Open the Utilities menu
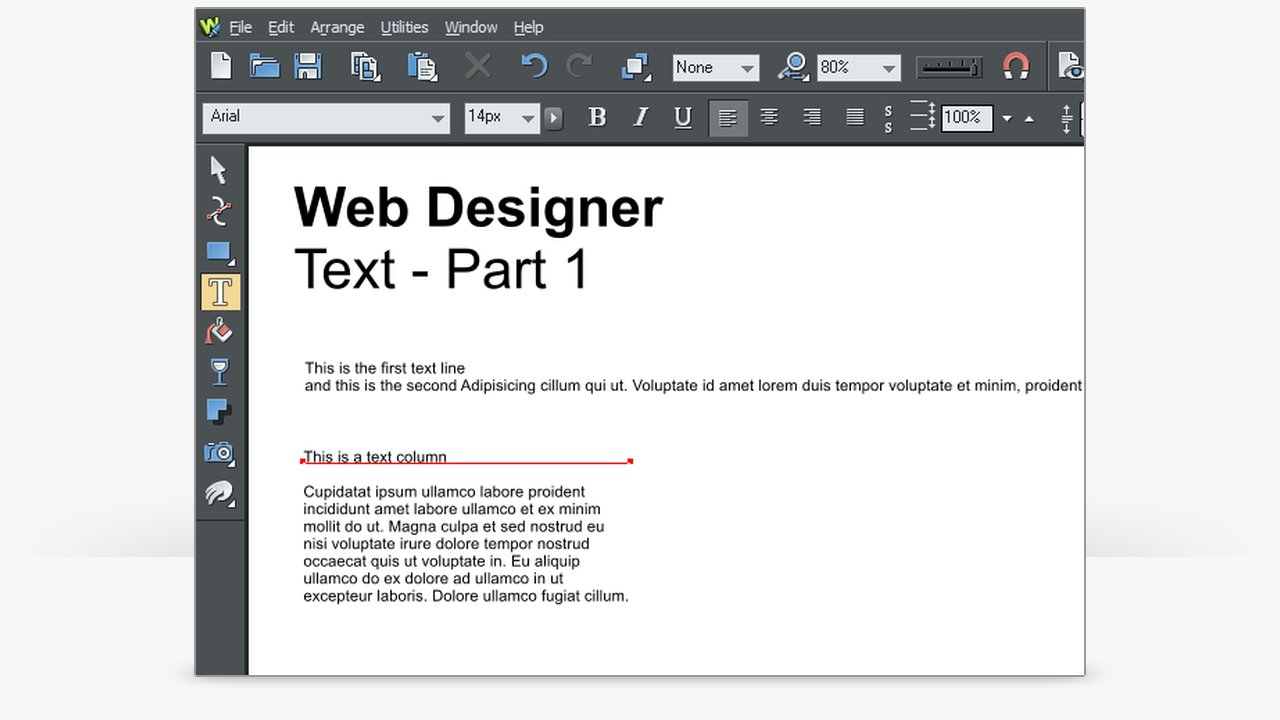The image size is (1280, 720). (x=404, y=27)
